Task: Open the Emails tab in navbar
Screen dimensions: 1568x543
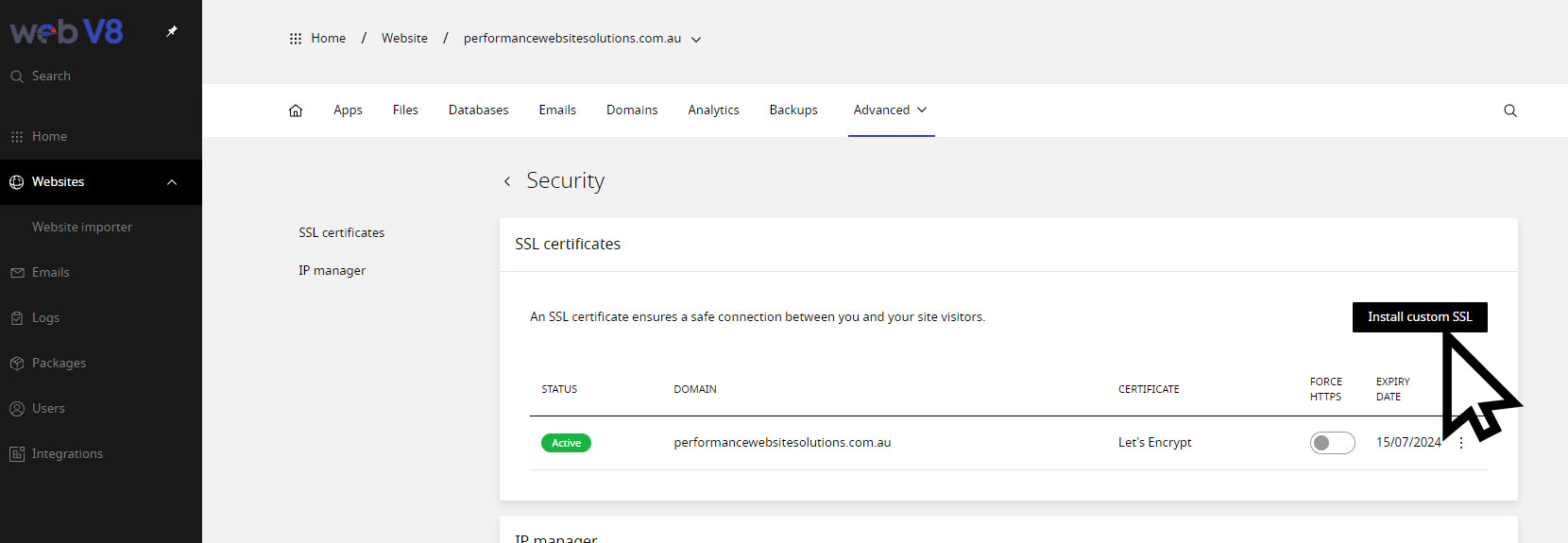Action: (557, 110)
